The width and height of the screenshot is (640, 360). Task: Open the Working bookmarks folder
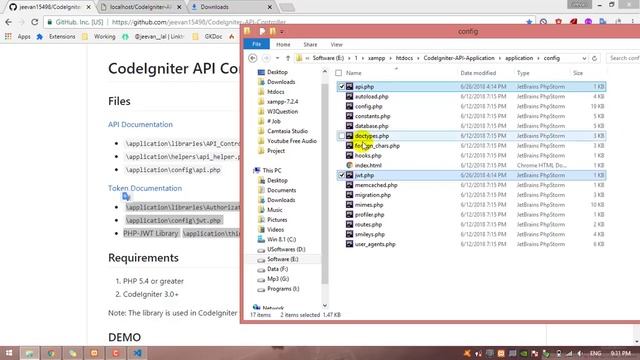coord(98,37)
